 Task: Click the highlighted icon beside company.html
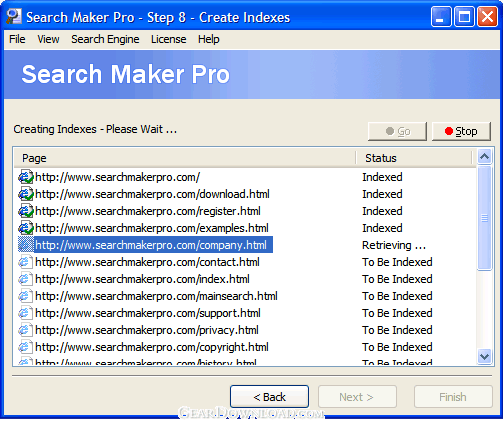click(x=26, y=245)
